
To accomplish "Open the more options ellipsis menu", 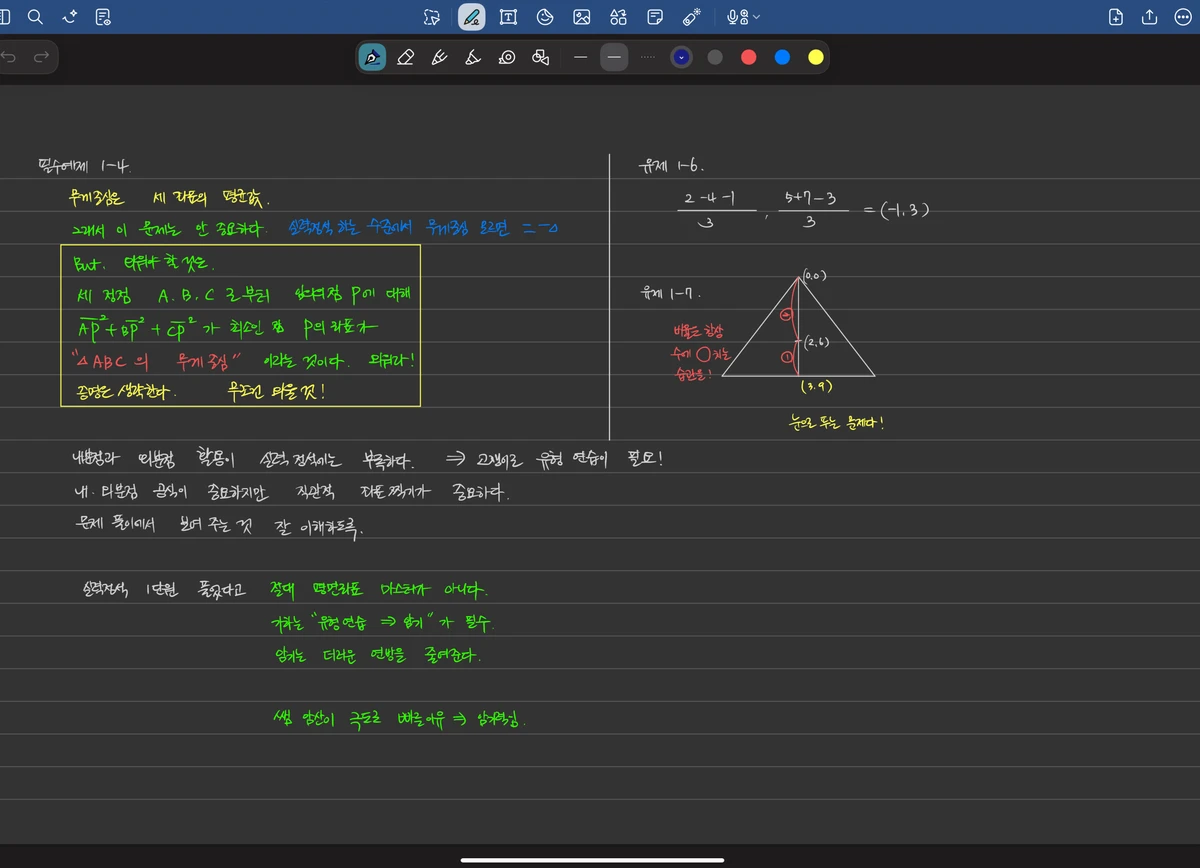I will tap(1181, 17).
